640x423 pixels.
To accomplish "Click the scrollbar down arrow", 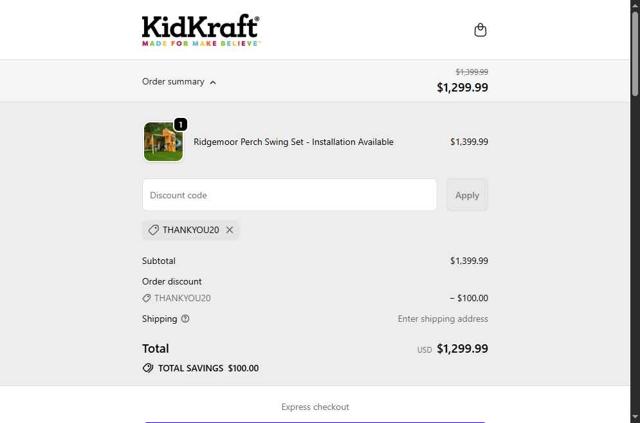I will coord(635,416).
